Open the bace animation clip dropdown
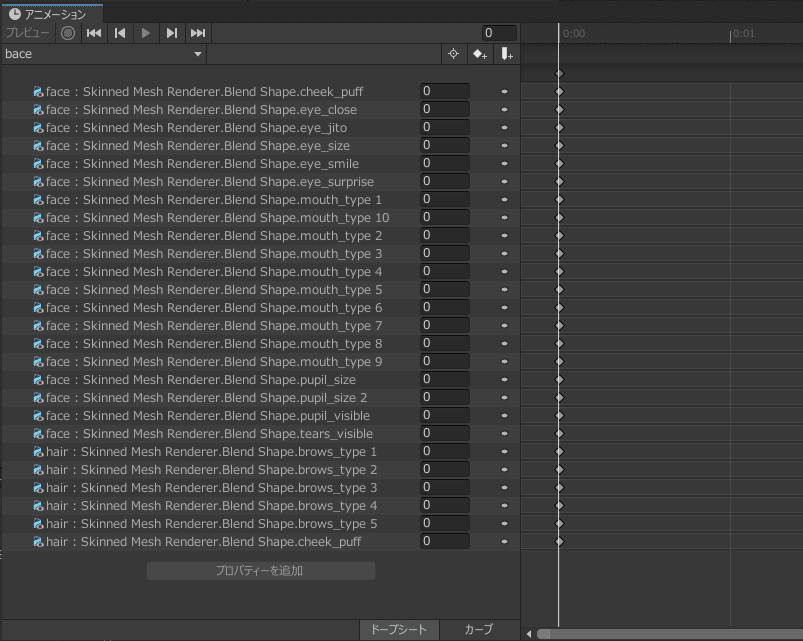Screen dimensions: 803x641 [x=103, y=54]
